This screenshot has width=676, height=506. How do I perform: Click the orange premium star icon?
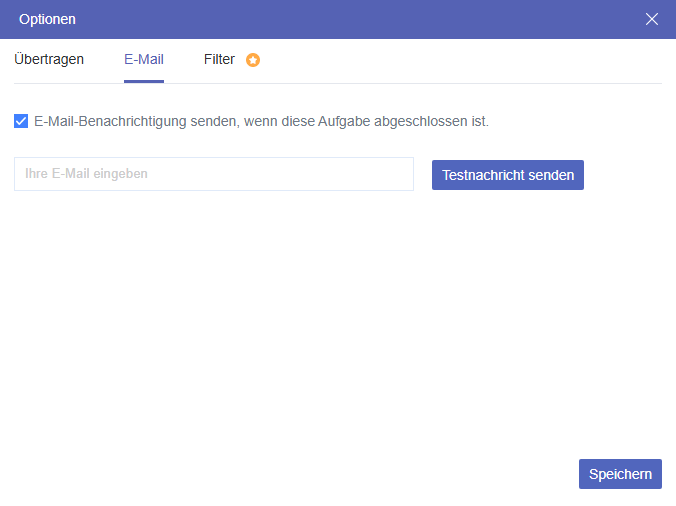pyautogui.click(x=253, y=60)
